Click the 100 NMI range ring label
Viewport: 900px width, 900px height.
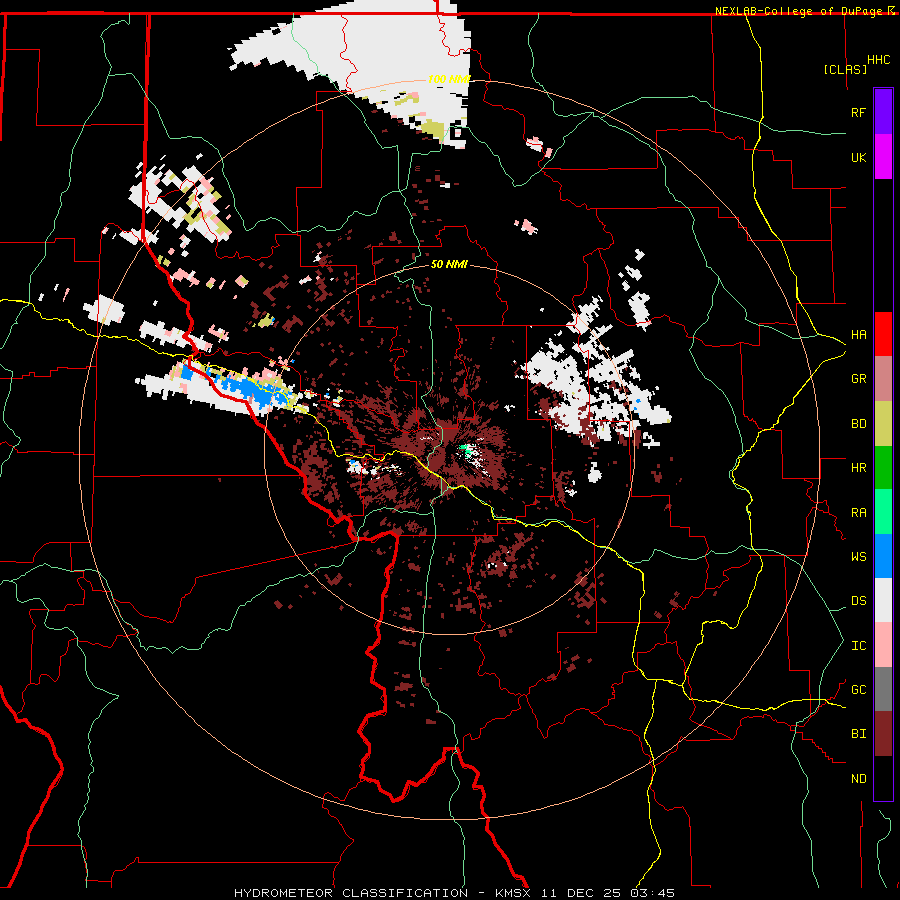(x=449, y=79)
